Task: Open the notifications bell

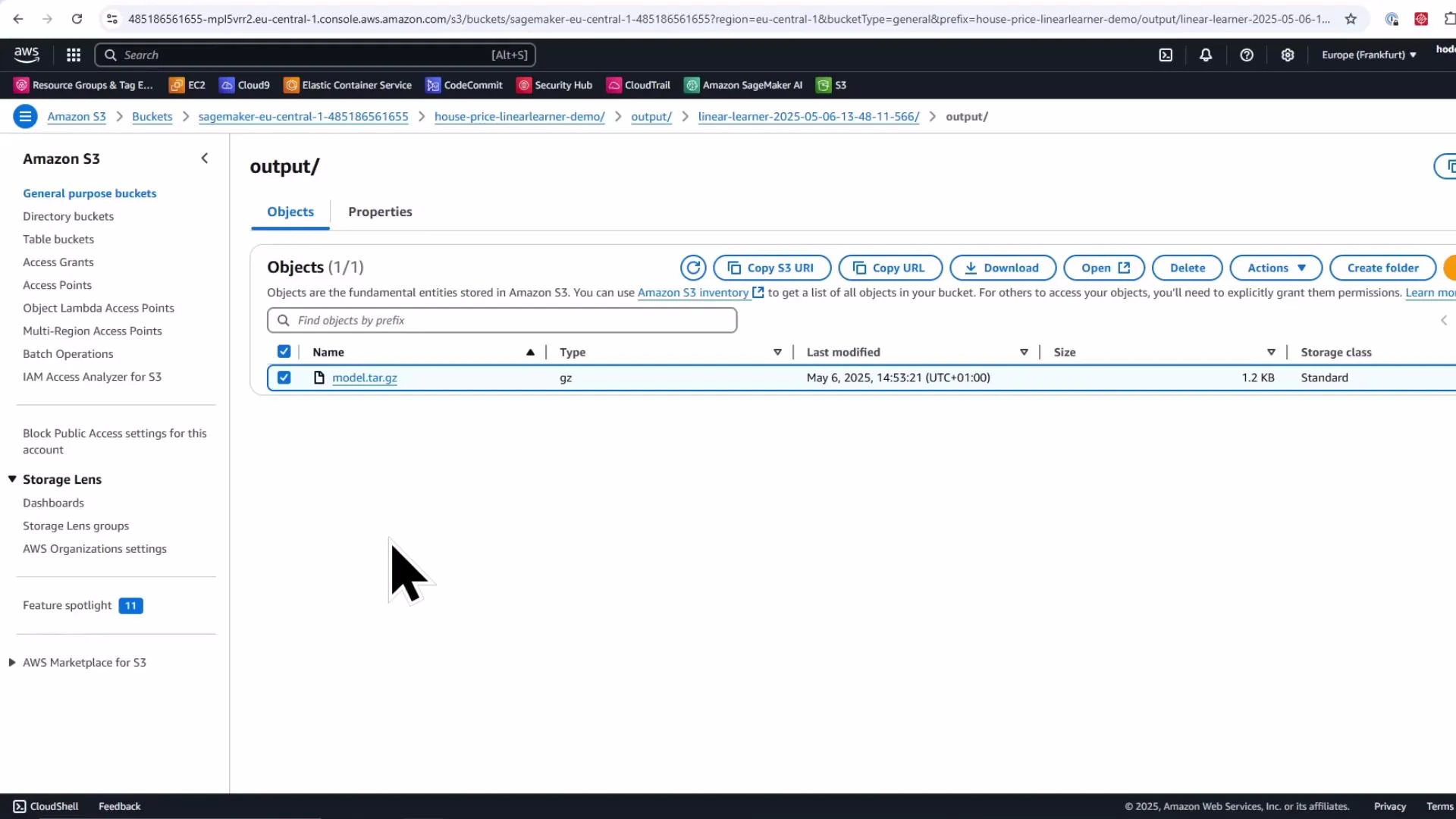Action: tap(1206, 55)
